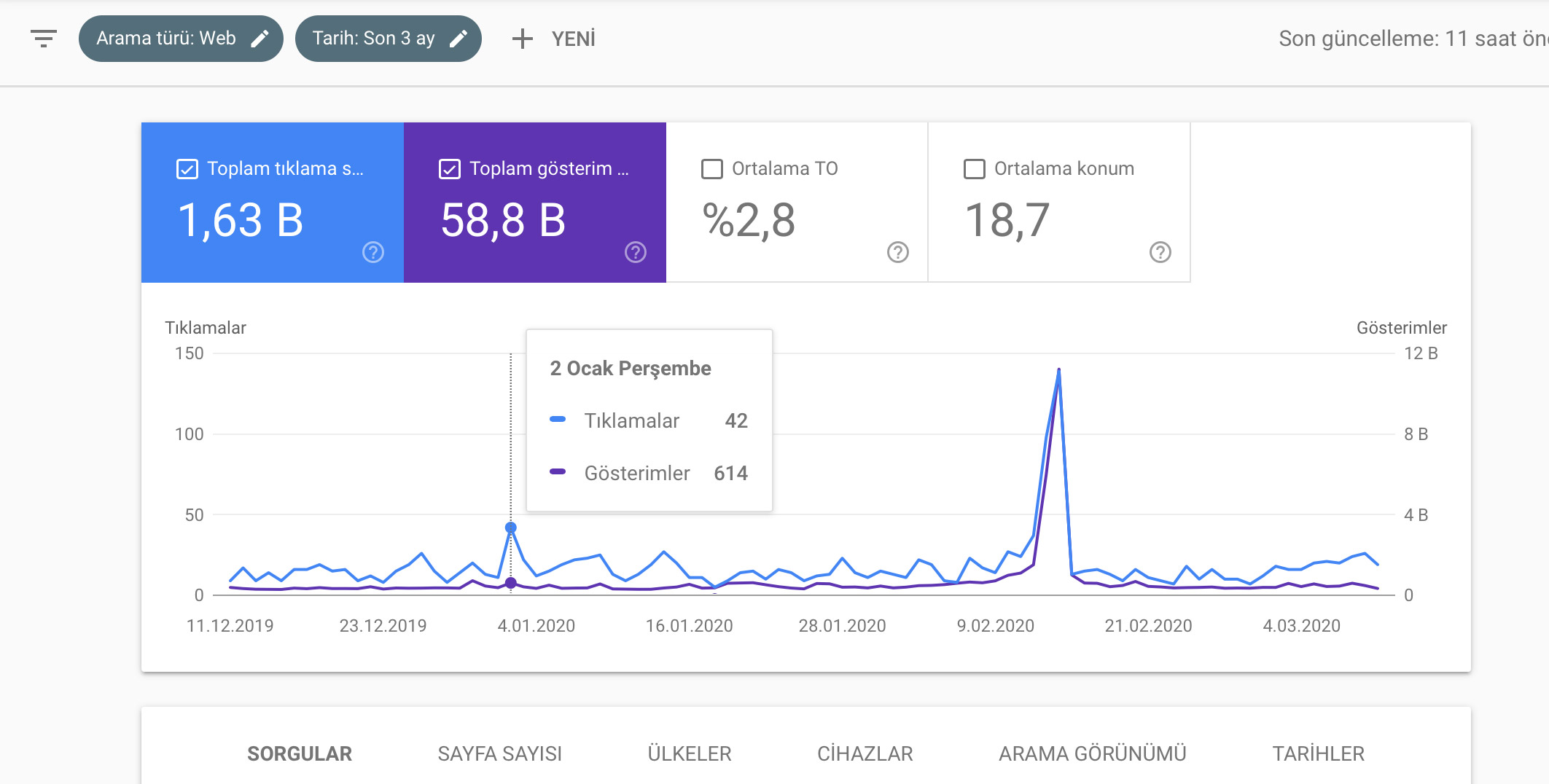Click the 18,7 average position value
The image size is (1549, 784).
(1007, 220)
